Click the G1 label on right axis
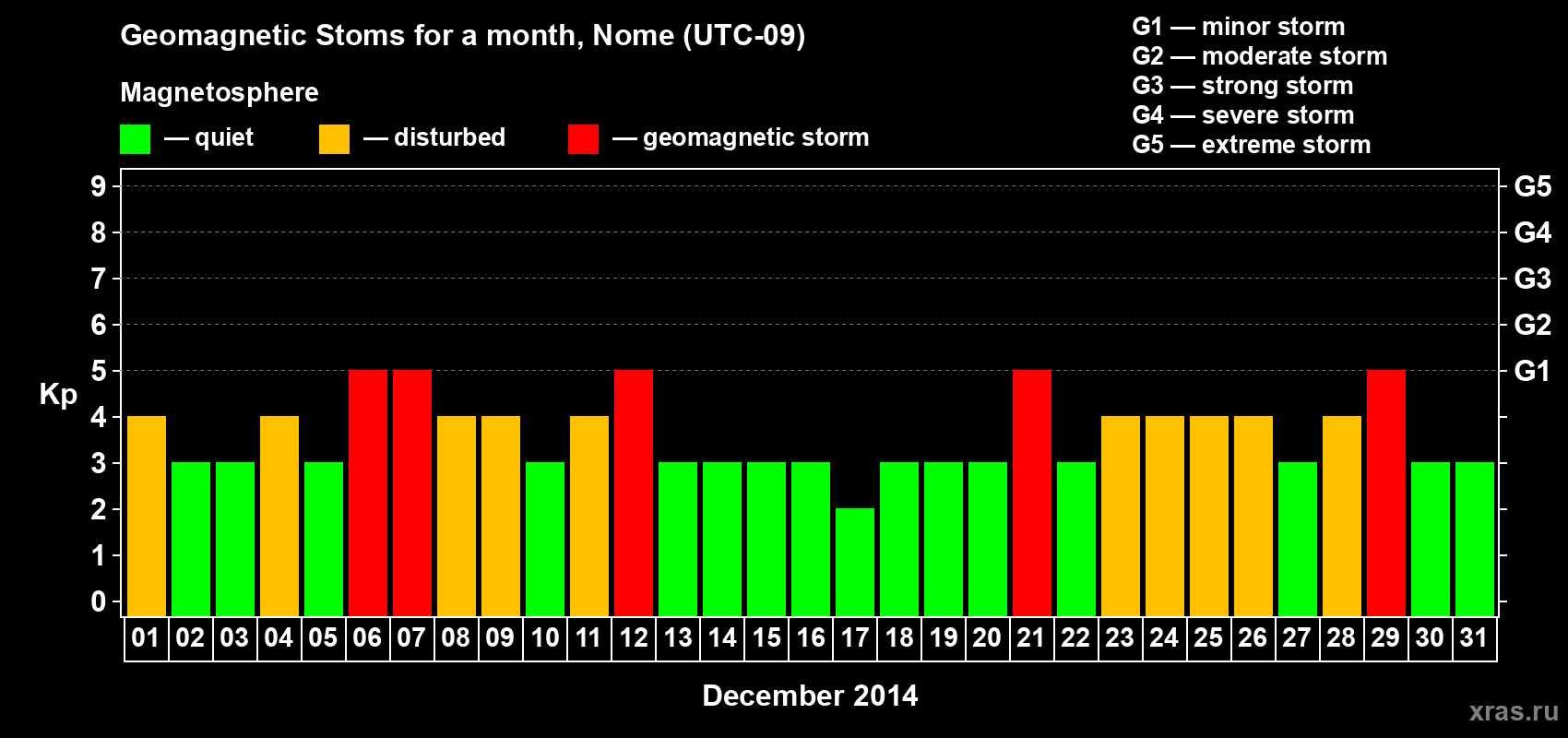Screen dimensions: 1568x738 pos(1532,371)
